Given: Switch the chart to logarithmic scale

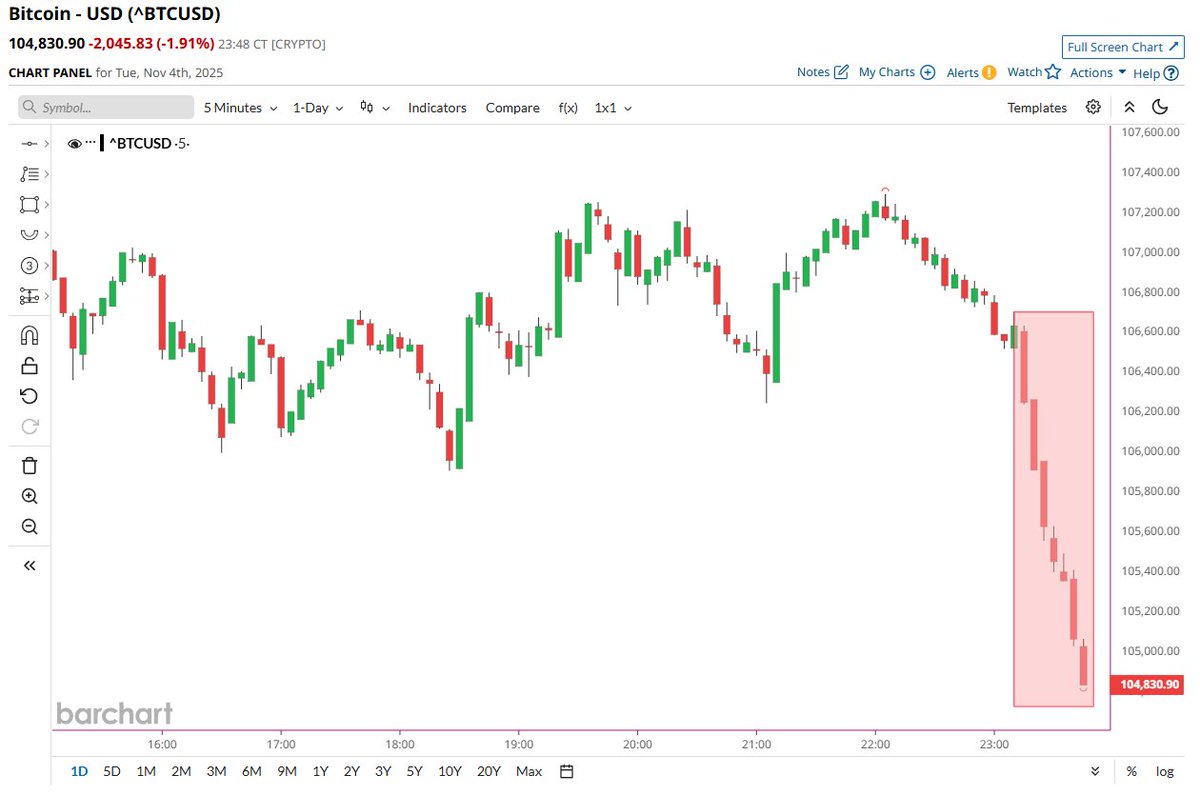Looking at the screenshot, I should point(1166,771).
